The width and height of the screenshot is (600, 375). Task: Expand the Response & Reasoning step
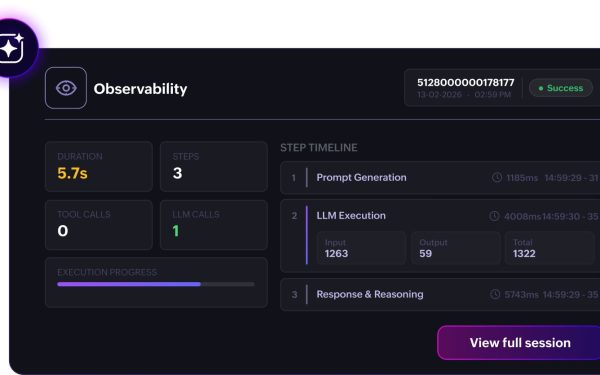[x=440, y=294]
